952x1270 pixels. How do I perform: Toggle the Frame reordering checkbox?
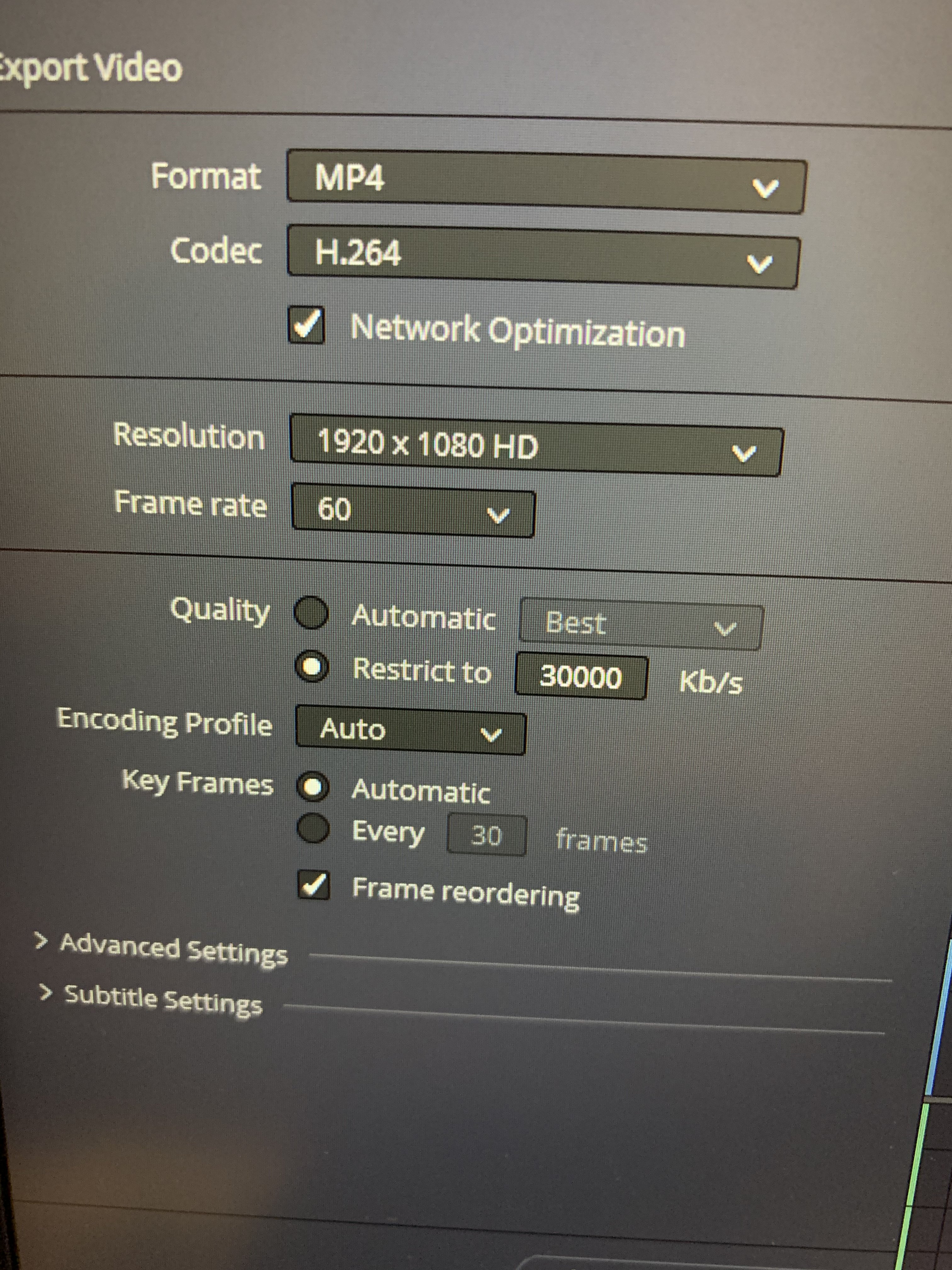coord(314,886)
